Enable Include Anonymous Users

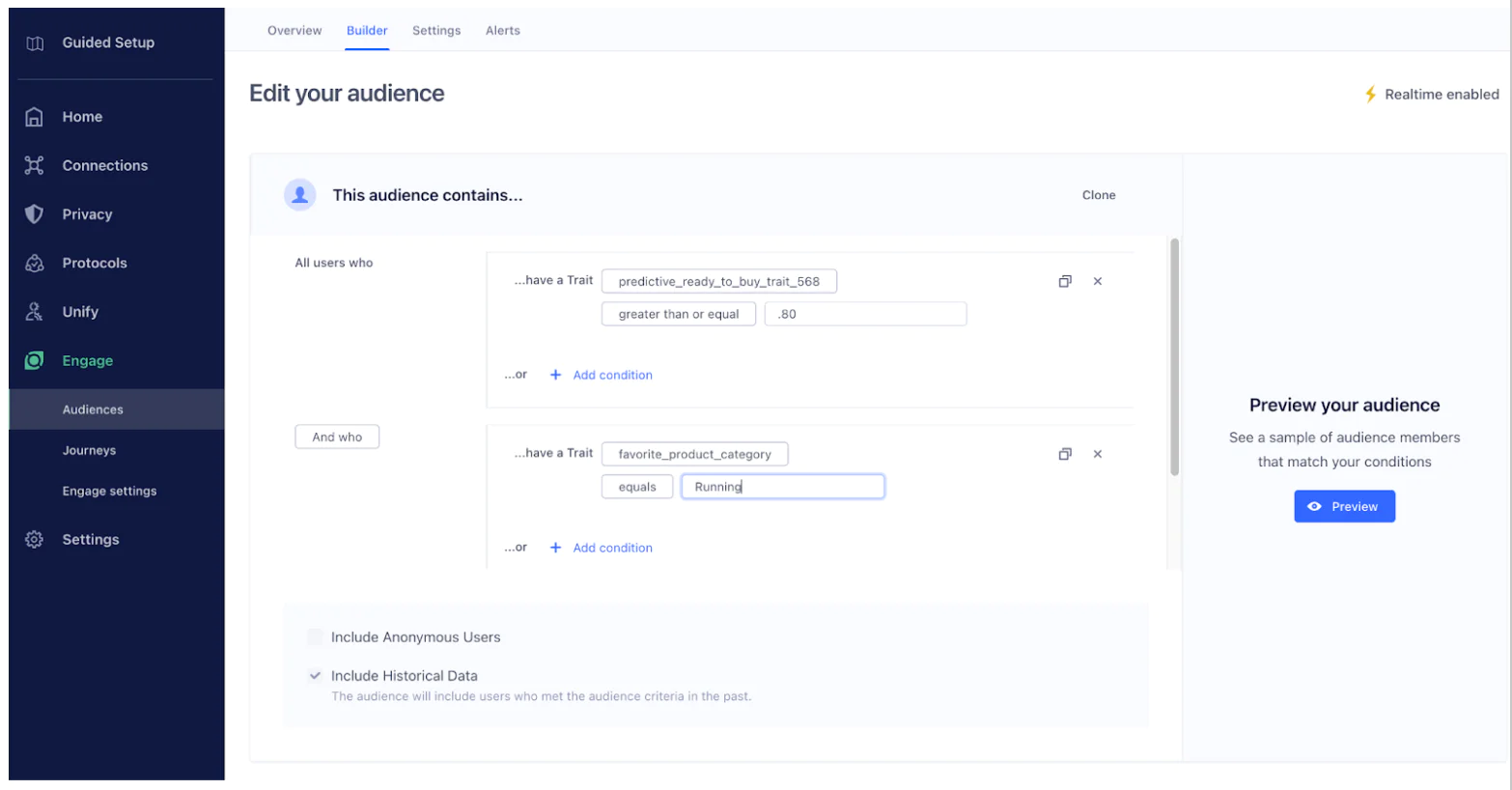316,636
